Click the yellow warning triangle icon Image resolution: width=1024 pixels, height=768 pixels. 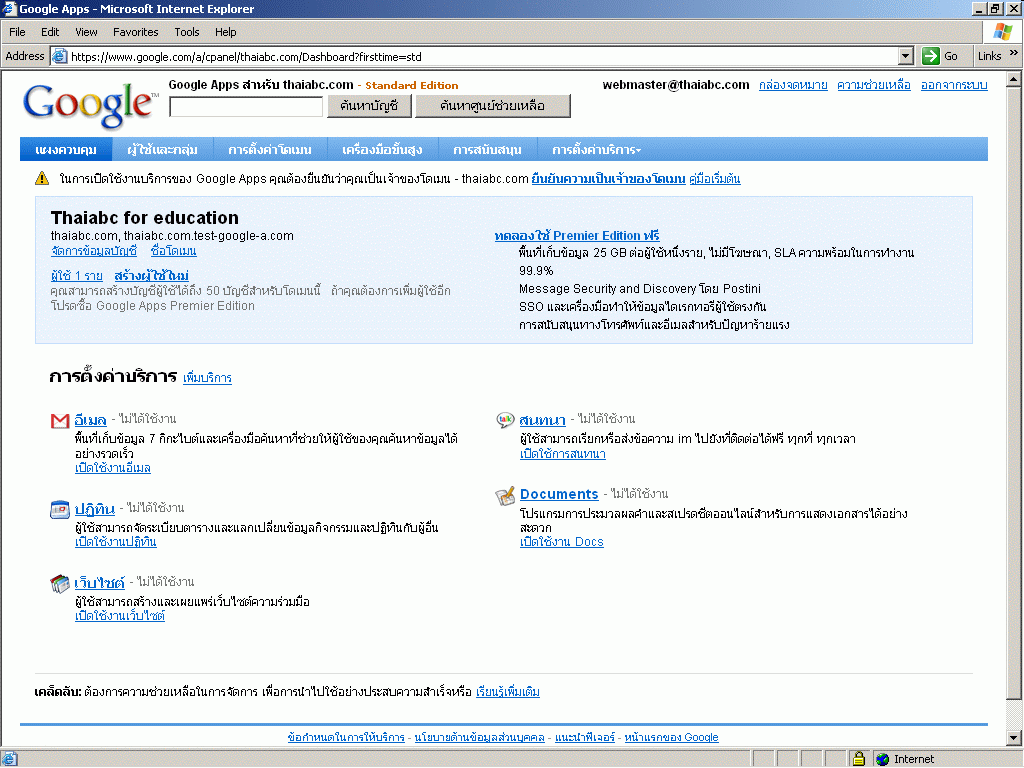coord(41,179)
